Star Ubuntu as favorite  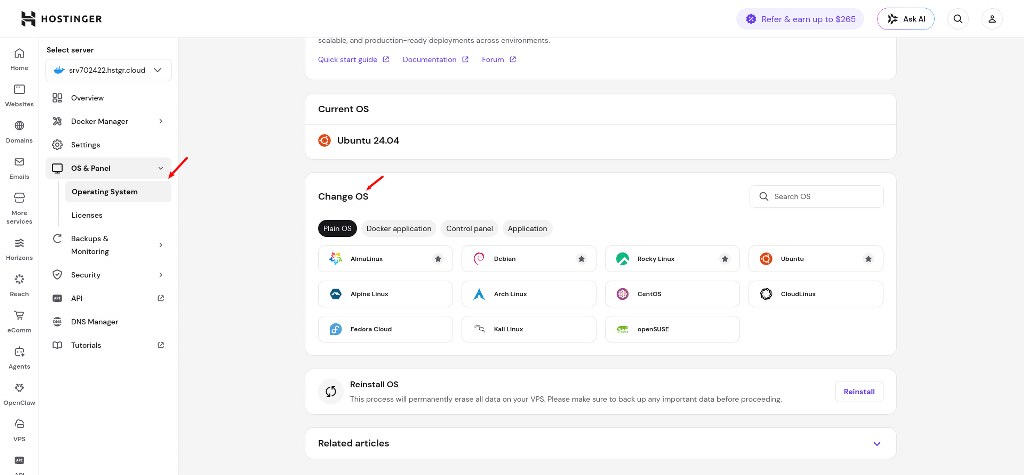[x=868, y=259]
